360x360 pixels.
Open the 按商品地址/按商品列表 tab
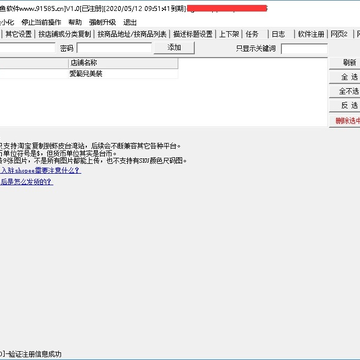pos(132,34)
